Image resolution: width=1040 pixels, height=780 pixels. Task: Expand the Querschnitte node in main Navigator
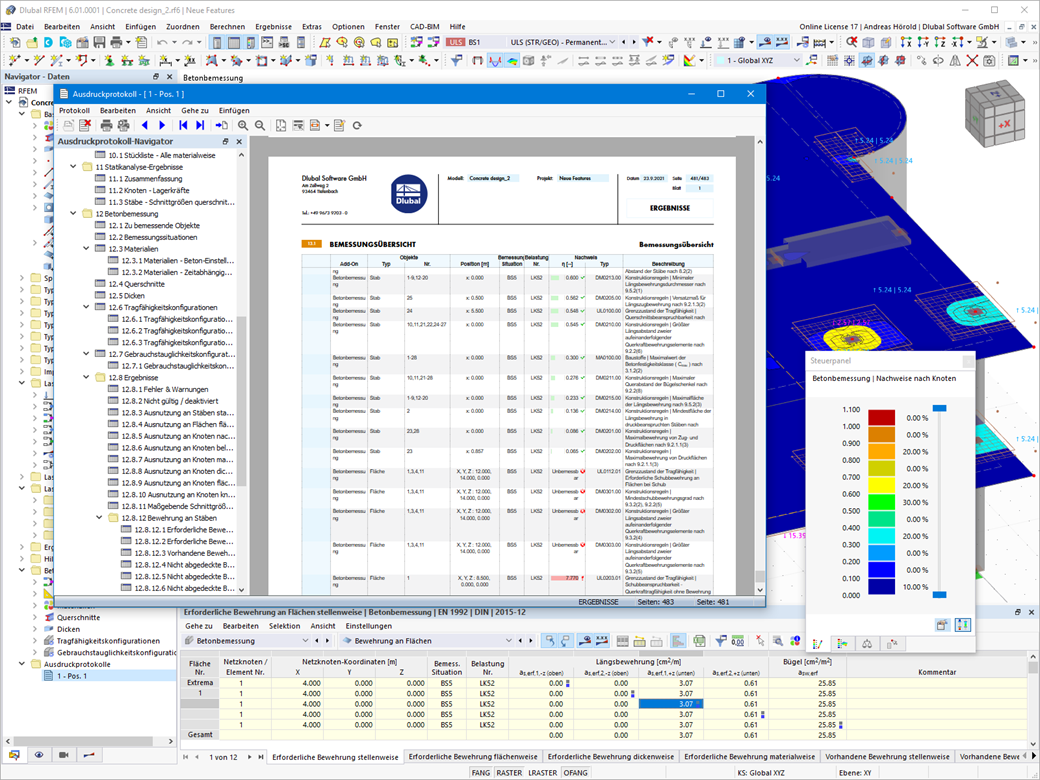tap(34, 618)
